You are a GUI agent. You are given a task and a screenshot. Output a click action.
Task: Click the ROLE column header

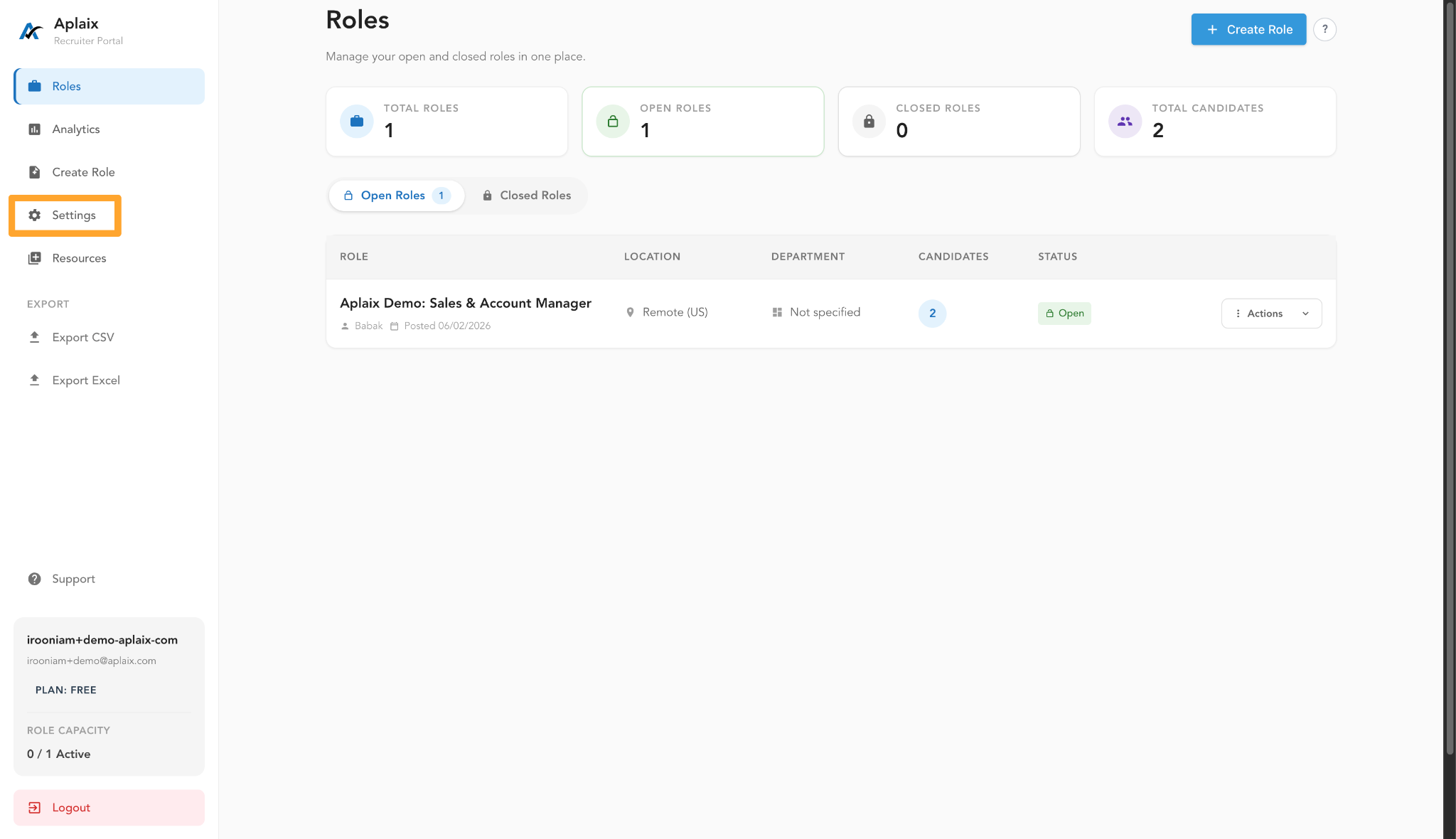pos(354,257)
